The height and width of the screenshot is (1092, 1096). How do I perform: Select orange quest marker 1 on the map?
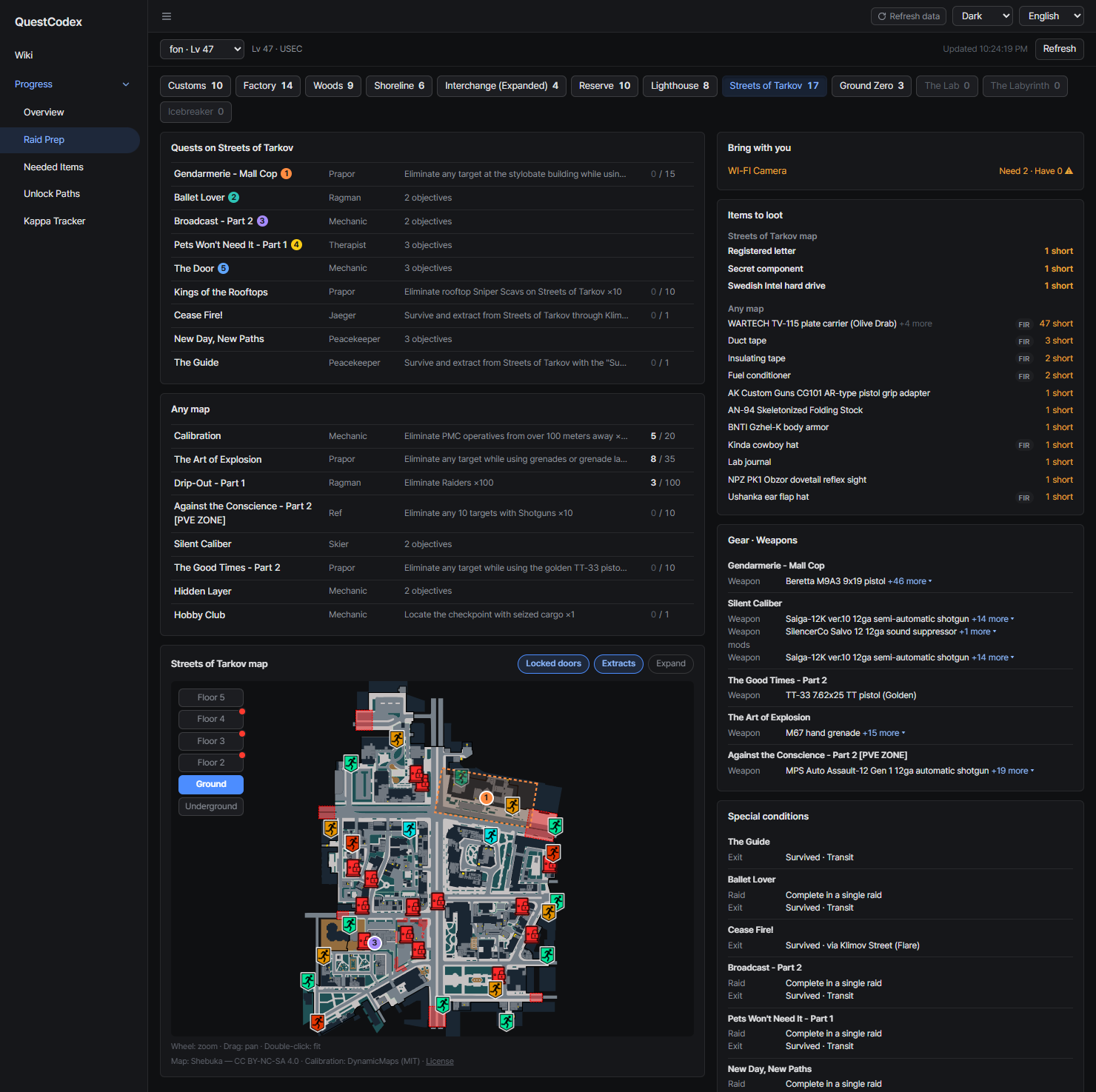(x=487, y=797)
